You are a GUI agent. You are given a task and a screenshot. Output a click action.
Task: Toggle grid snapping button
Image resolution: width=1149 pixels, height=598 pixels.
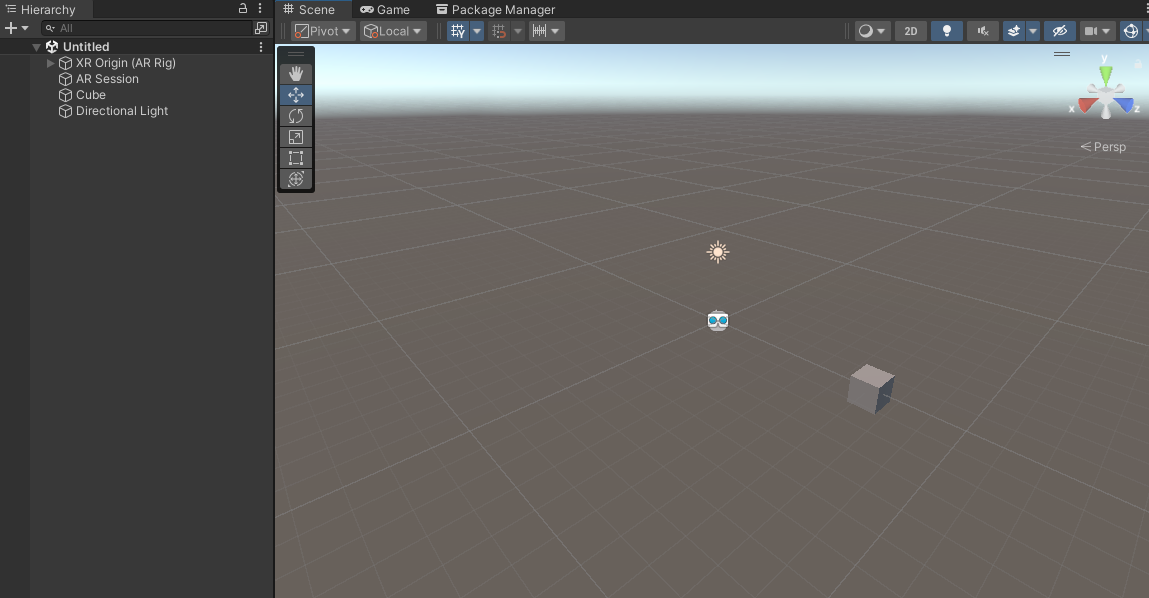(x=499, y=31)
